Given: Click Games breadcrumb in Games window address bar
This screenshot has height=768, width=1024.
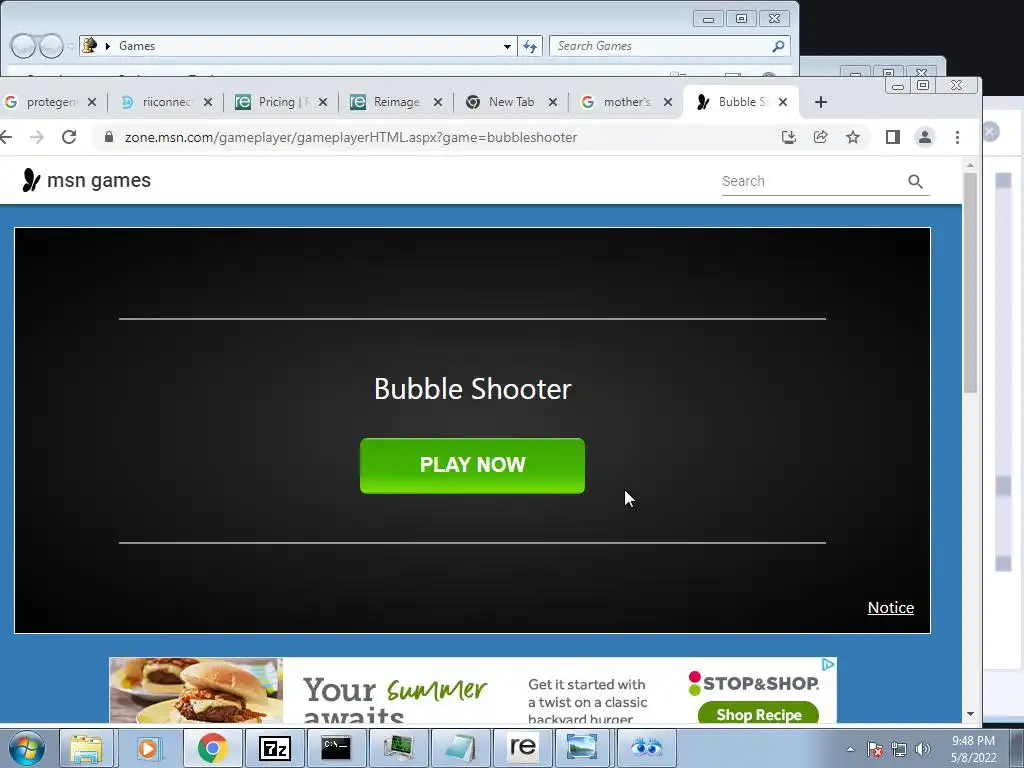Looking at the screenshot, I should coord(136,46).
